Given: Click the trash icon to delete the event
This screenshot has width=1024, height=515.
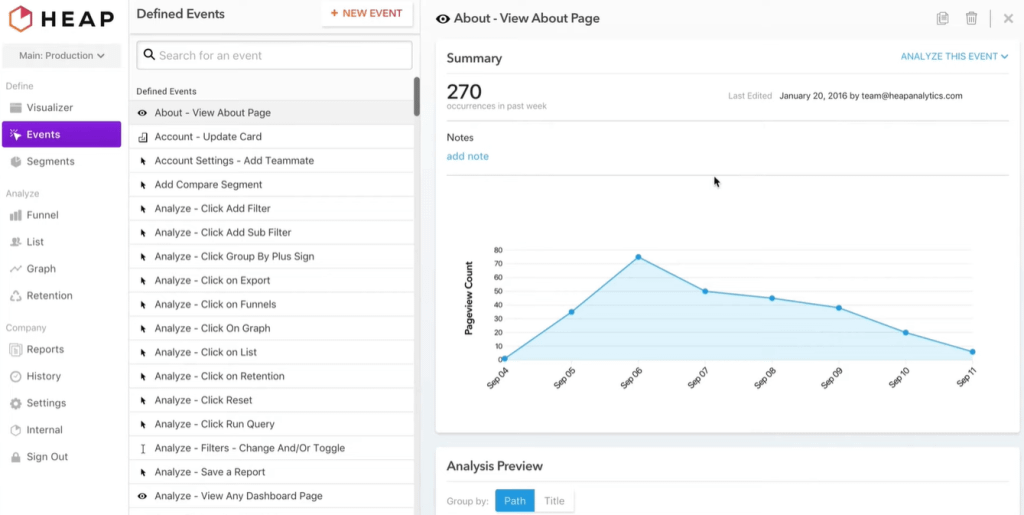Looking at the screenshot, I should [971, 18].
